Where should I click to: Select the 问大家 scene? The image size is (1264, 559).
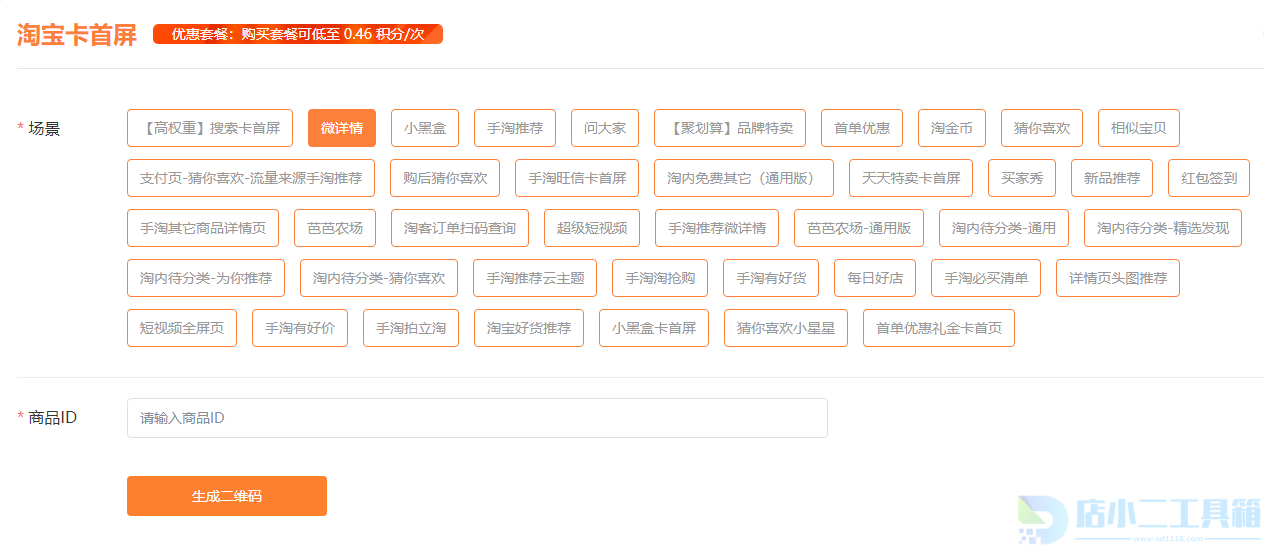click(x=605, y=128)
